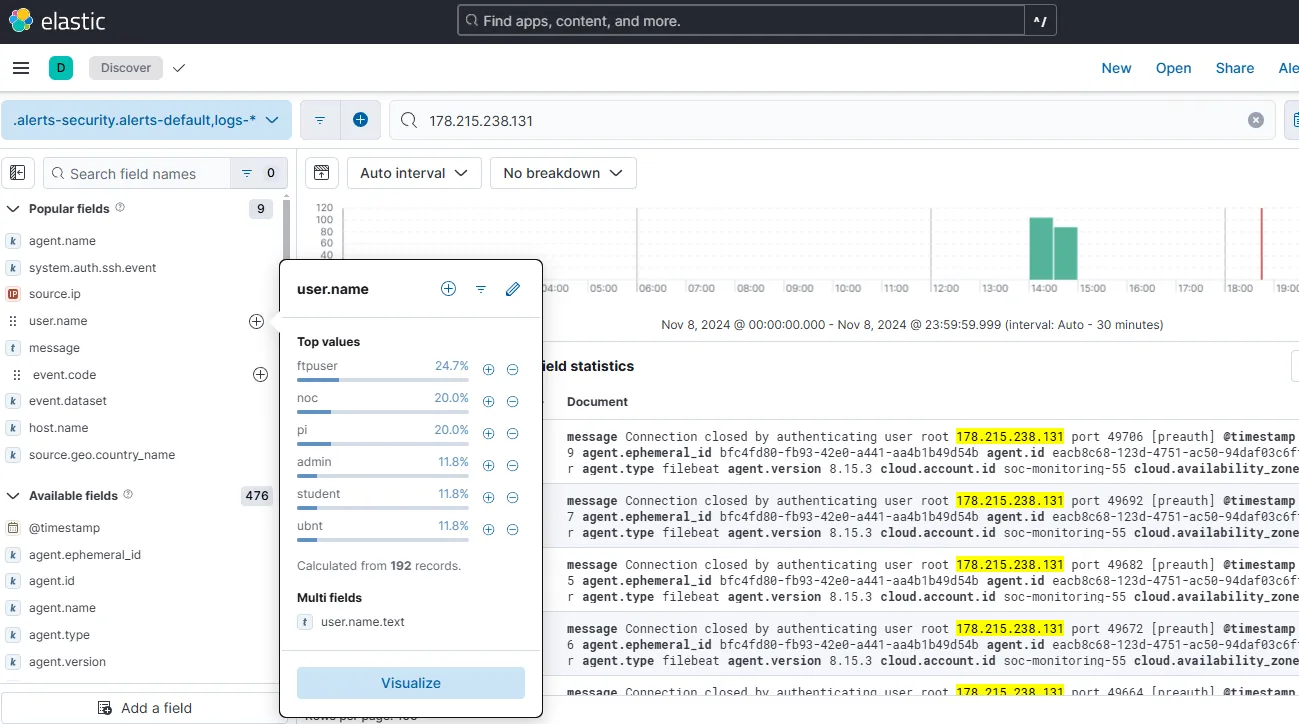Open the data view dropdown selector

tap(146, 120)
